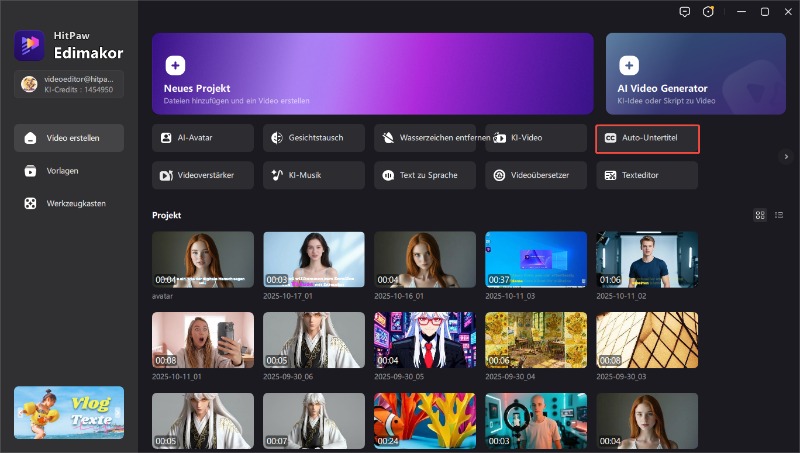Open the Texteditor tool

pyautogui.click(x=646, y=175)
